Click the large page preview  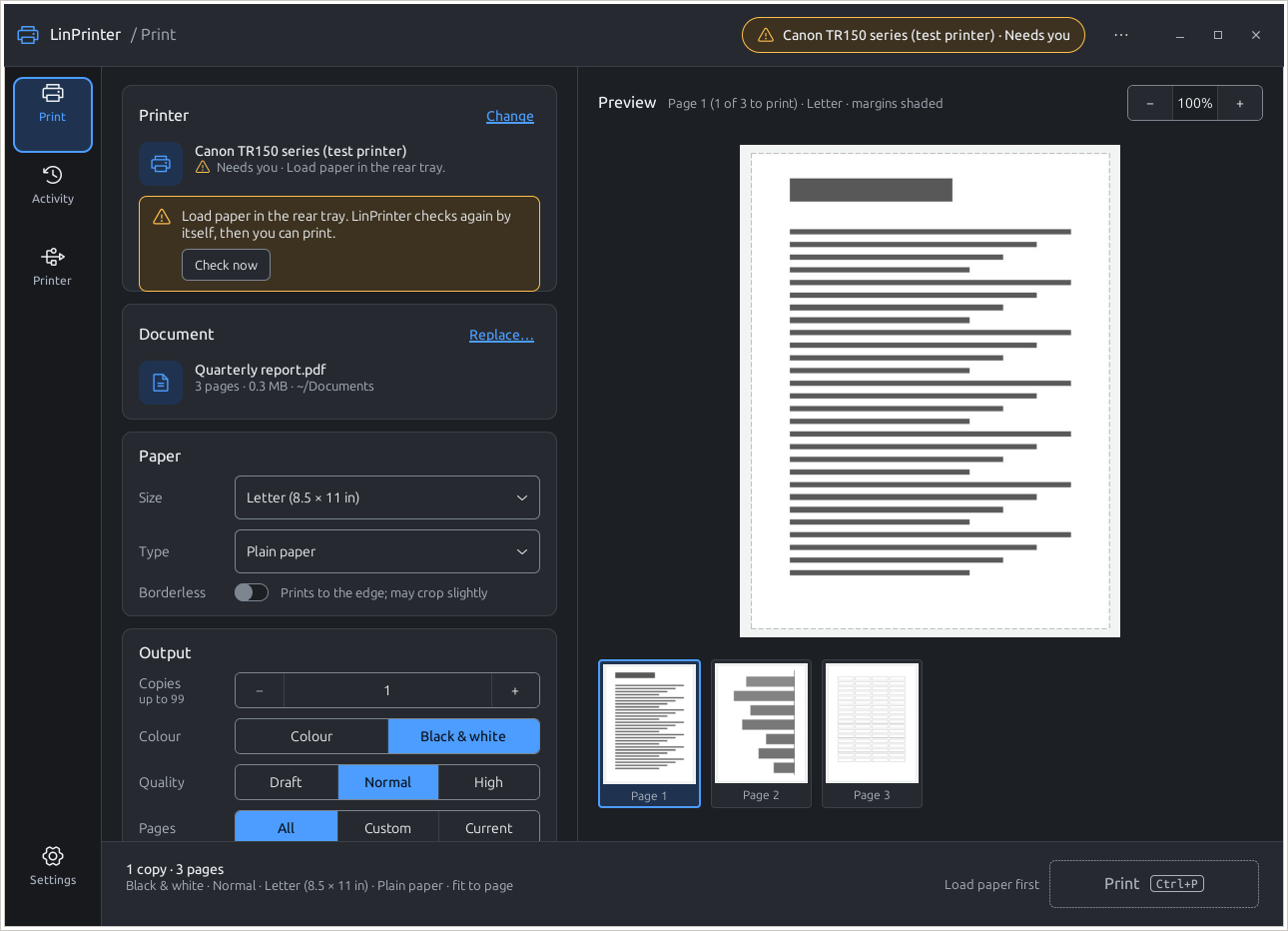pos(930,391)
